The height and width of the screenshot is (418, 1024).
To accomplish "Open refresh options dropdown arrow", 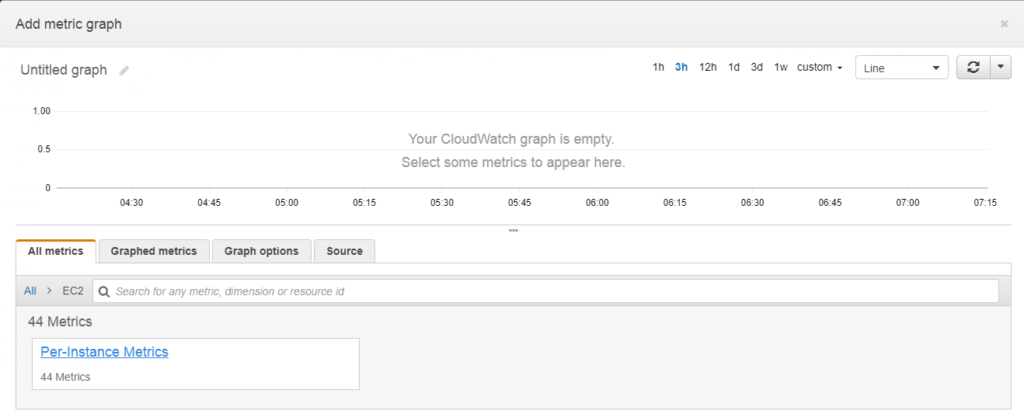I will [x=1001, y=67].
